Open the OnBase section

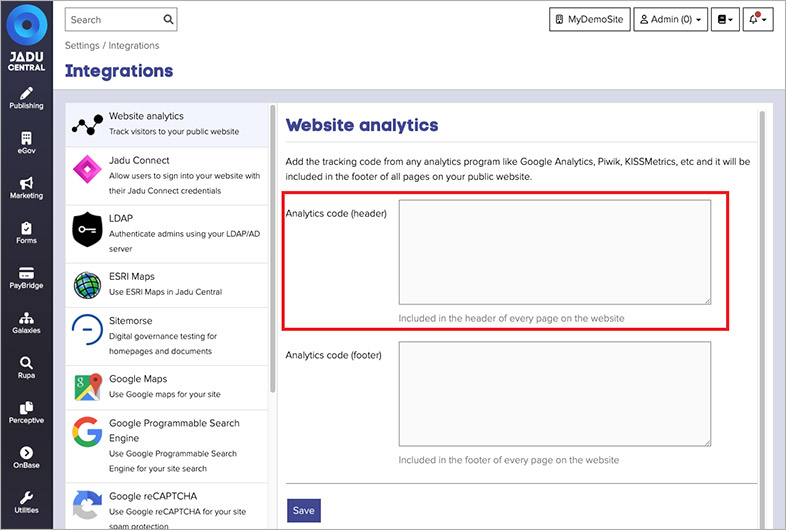click(26, 457)
